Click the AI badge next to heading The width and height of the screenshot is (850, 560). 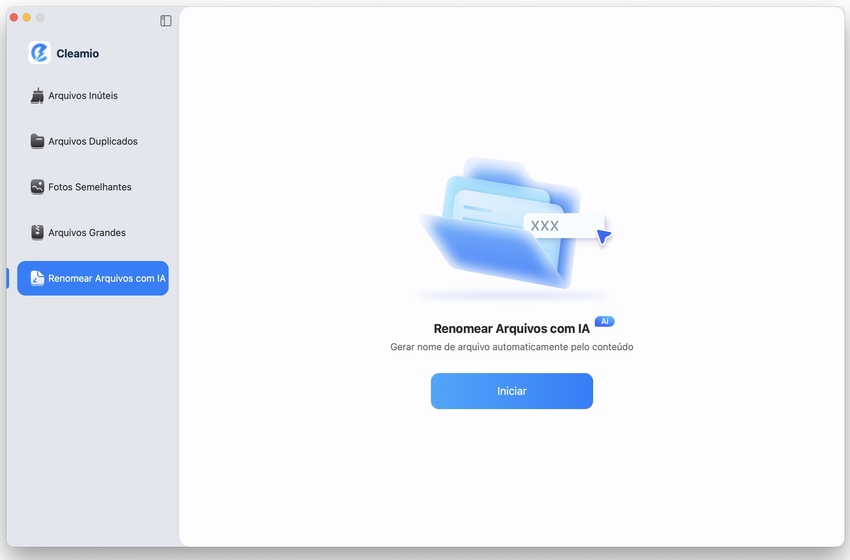(x=604, y=321)
